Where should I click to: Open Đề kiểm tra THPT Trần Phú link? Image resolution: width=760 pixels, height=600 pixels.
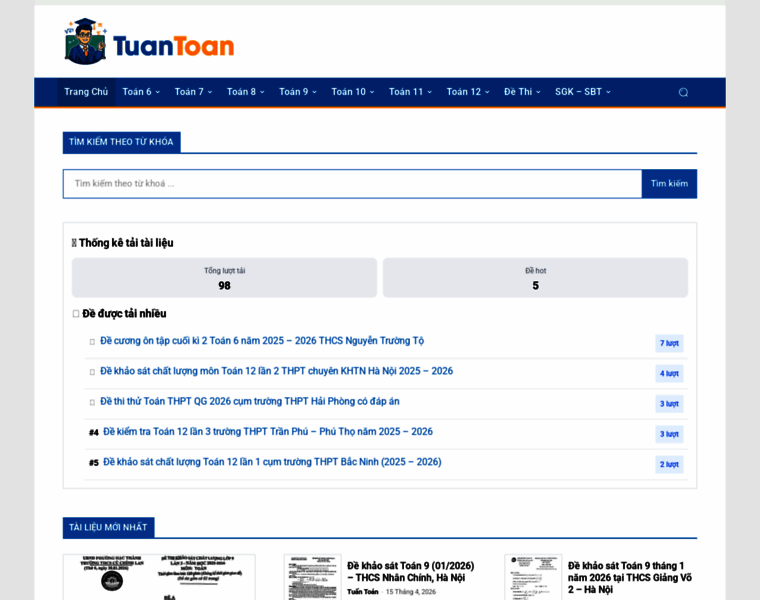click(268, 432)
